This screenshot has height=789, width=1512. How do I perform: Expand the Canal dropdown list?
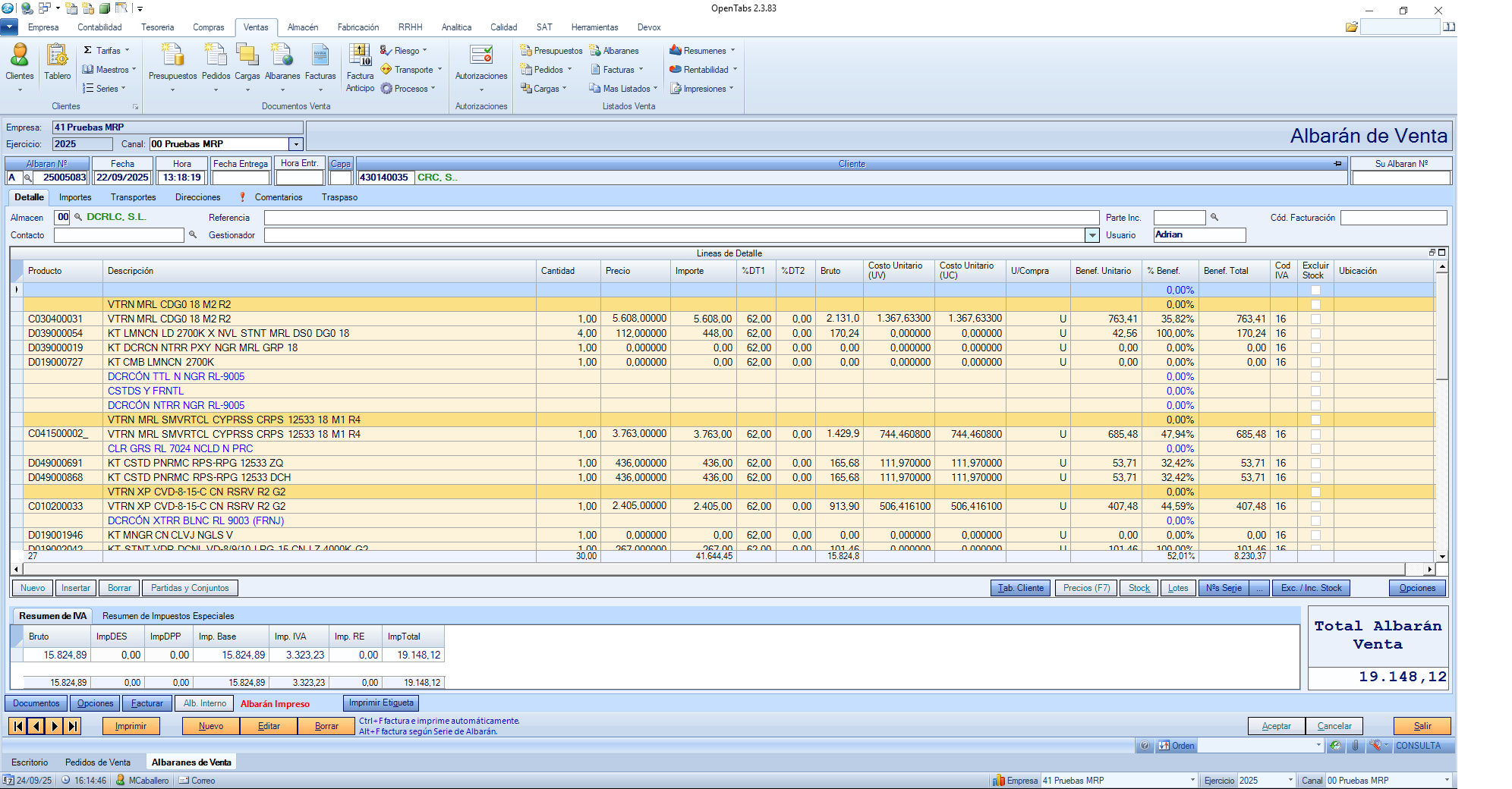(x=296, y=144)
